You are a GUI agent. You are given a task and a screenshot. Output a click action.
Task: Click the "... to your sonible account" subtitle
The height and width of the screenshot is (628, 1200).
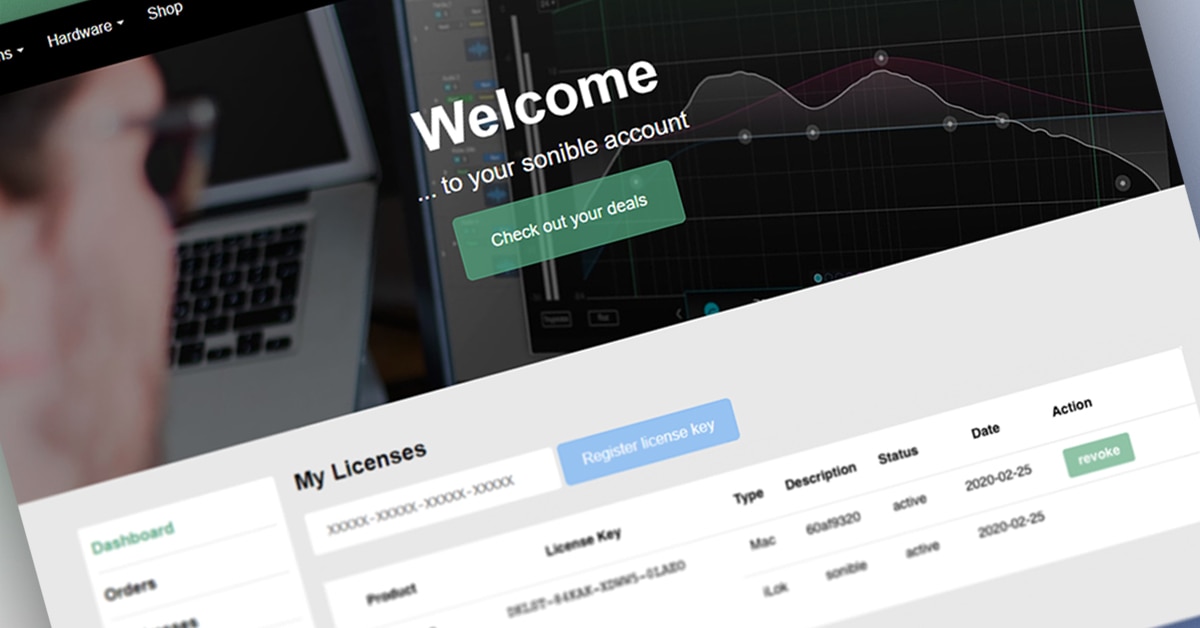[554, 155]
